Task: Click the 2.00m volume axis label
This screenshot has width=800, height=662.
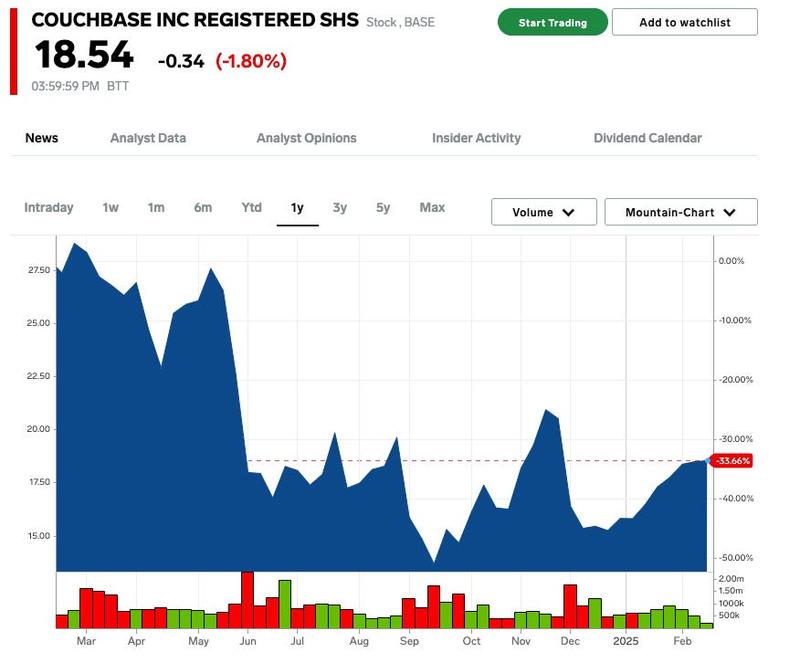Action: [731, 579]
